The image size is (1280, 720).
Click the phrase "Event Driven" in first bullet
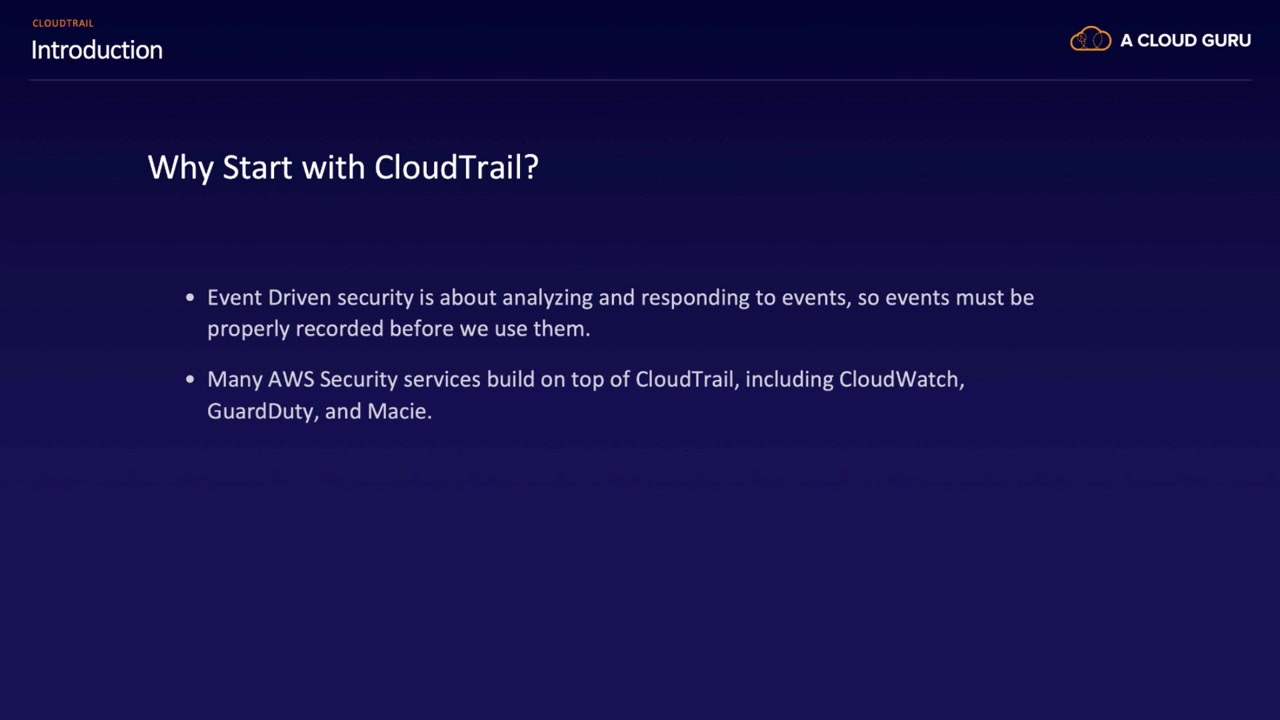[x=268, y=298]
